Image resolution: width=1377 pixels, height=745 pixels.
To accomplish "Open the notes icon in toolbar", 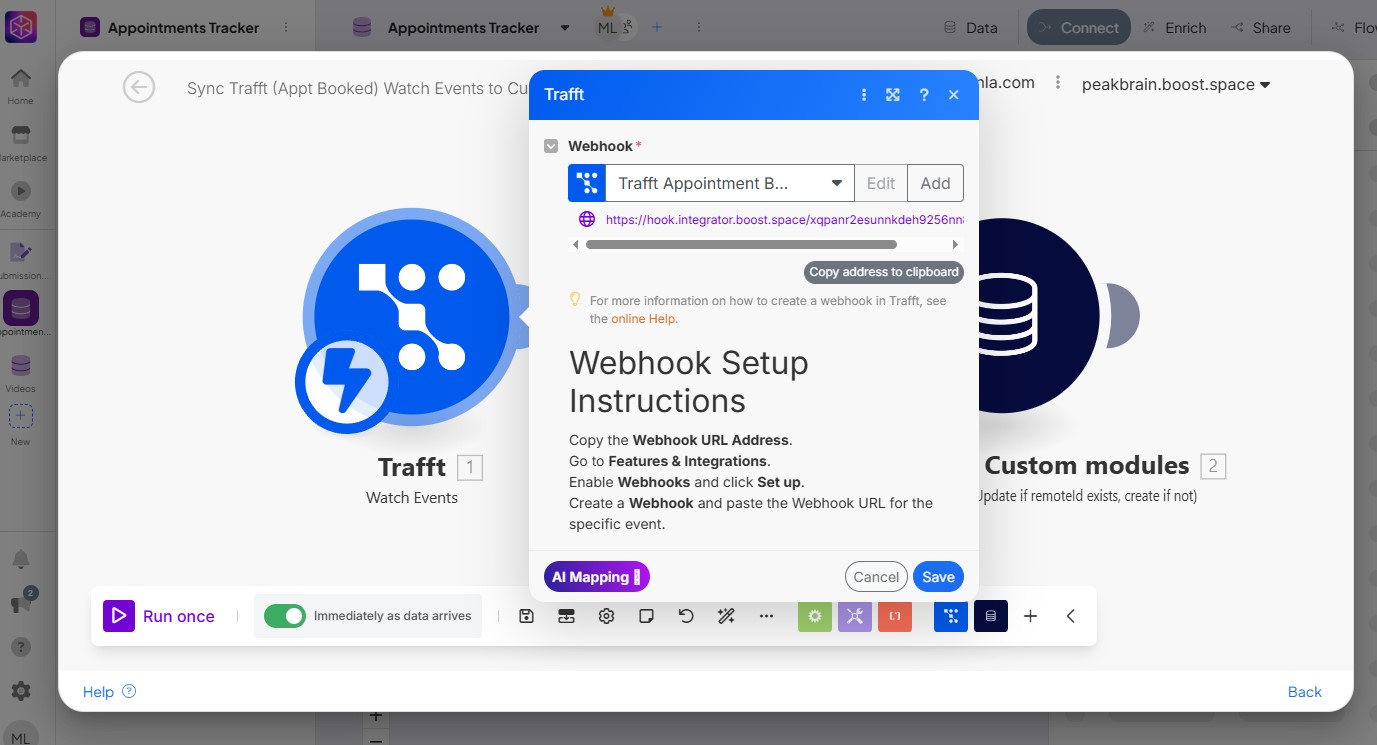I will (x=646, y=616).
